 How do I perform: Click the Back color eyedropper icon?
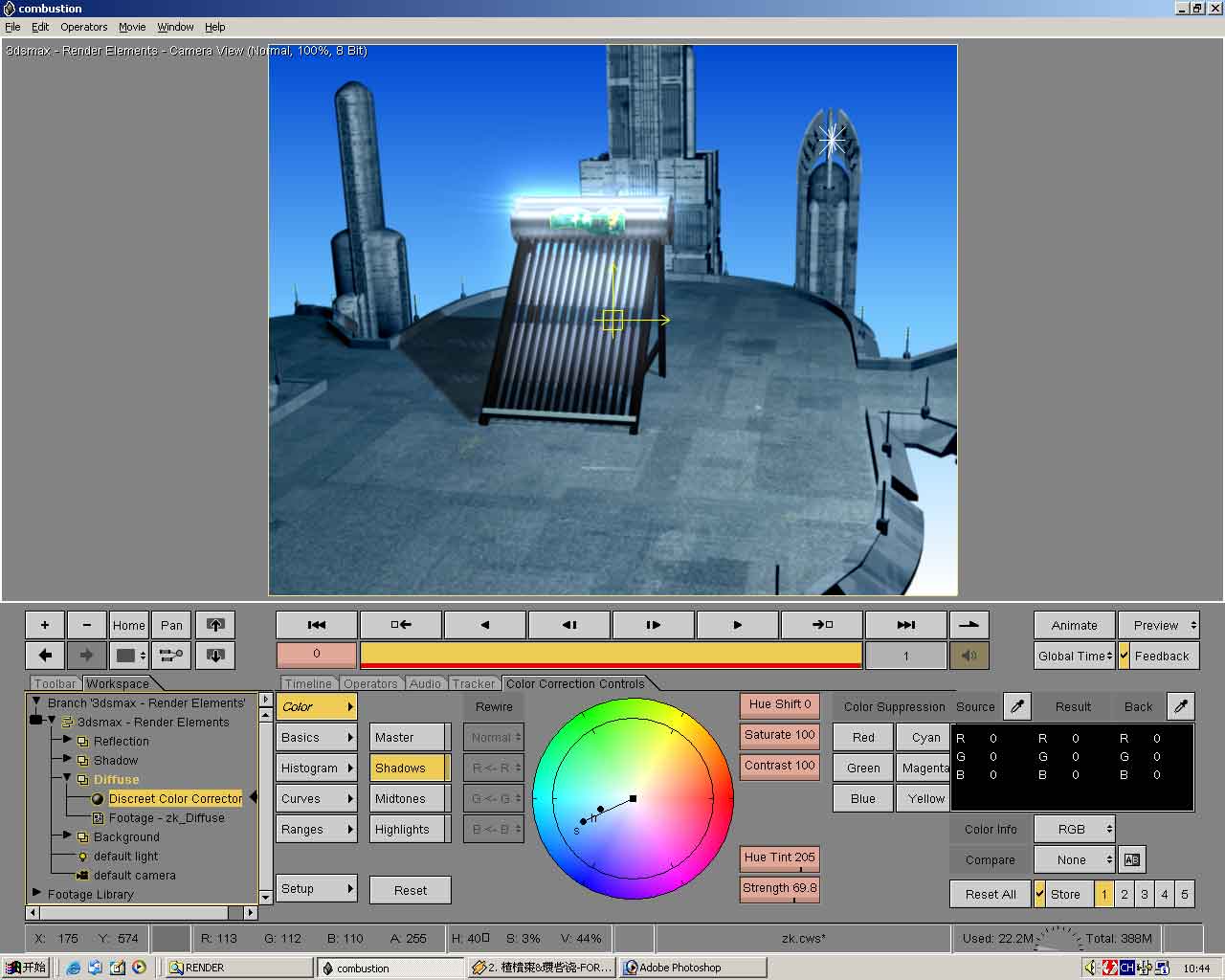[1181, 706]
